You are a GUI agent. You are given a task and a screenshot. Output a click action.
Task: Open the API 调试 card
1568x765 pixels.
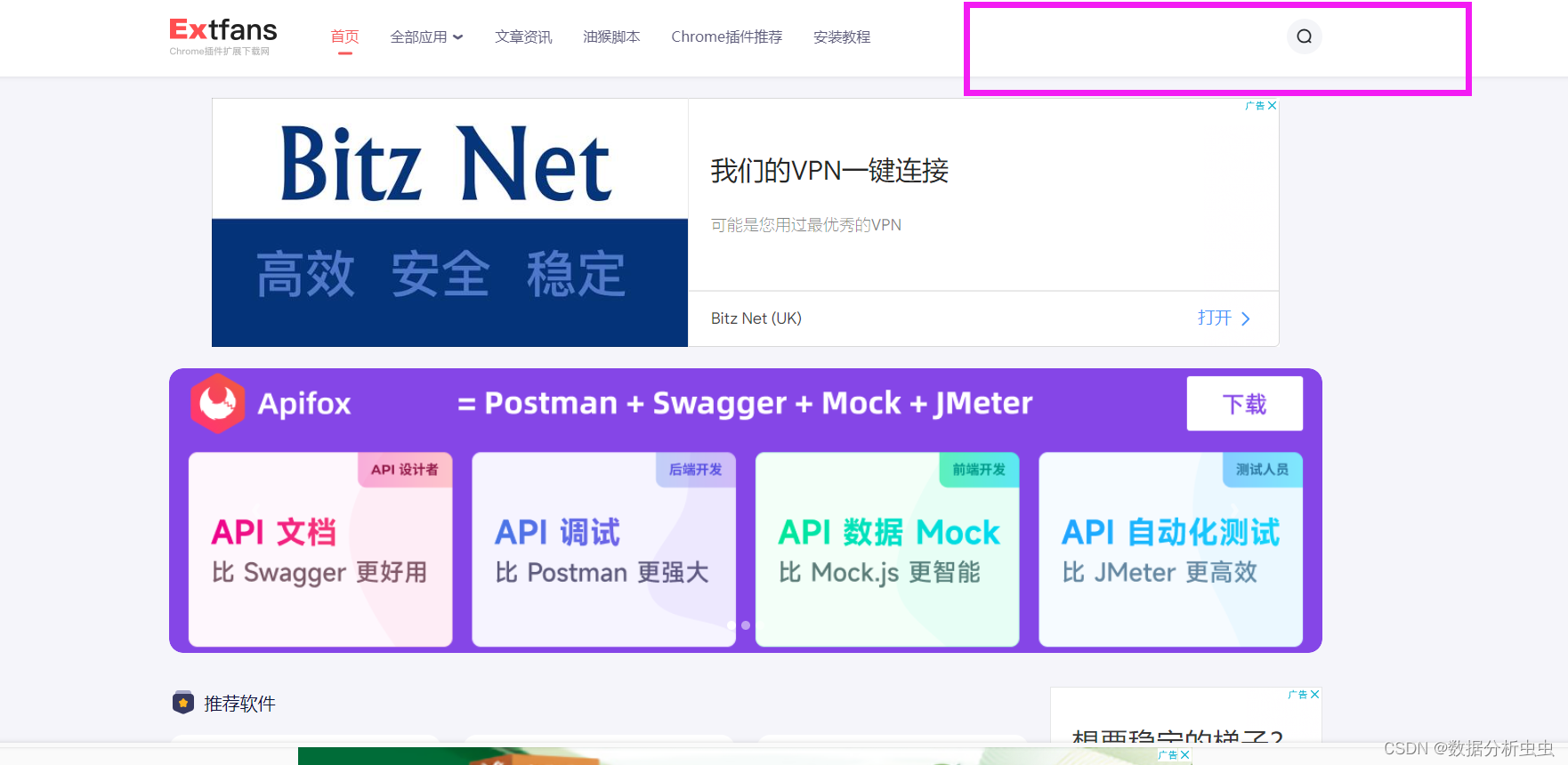[603, 550]
